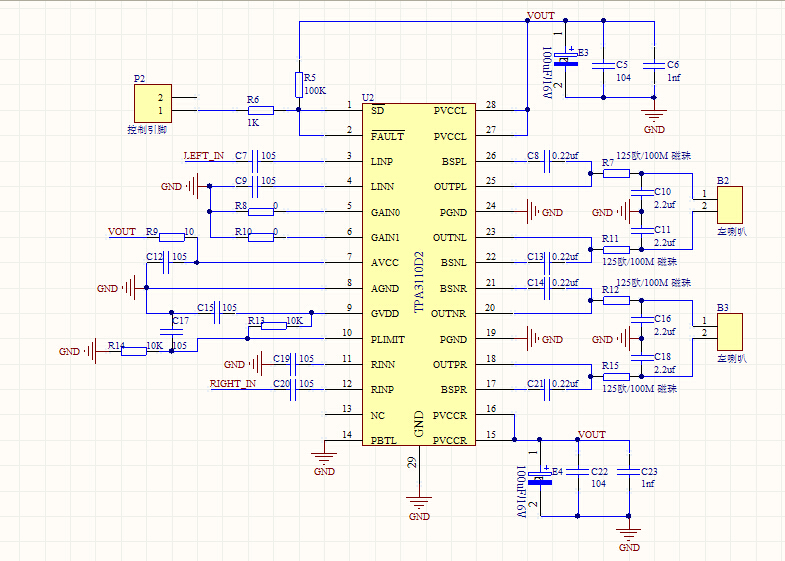Select capacitor C23 1nf symbol
785x561 pixels.
[x=629, y=472]
